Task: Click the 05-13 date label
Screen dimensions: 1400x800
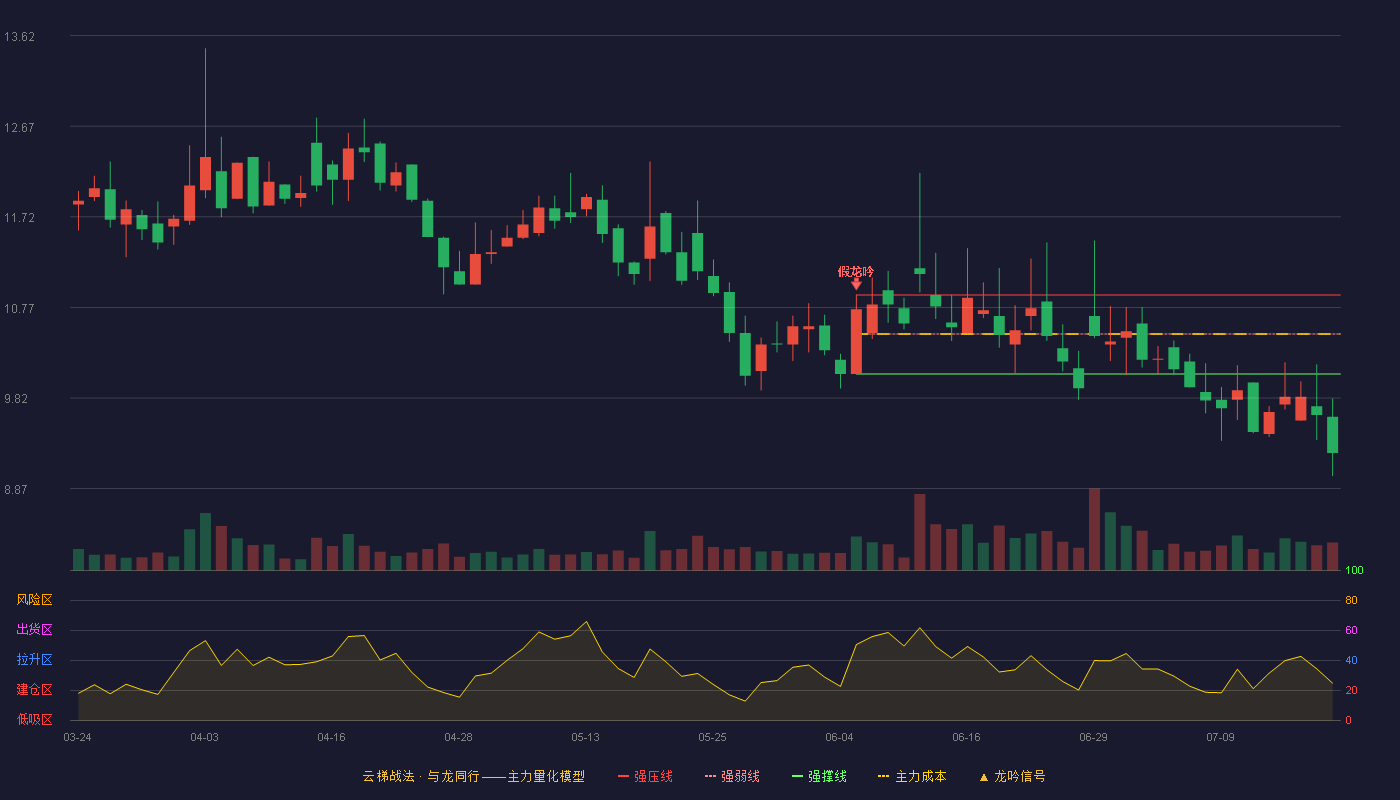Action: [x=585, y=737]
